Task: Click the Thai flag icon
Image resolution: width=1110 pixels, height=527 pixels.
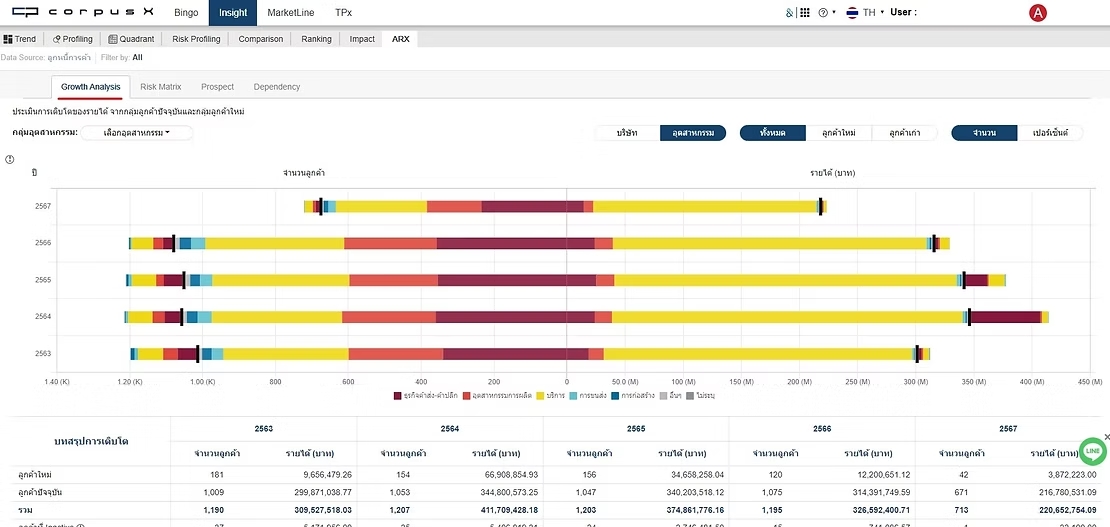Action: point(851,13)
